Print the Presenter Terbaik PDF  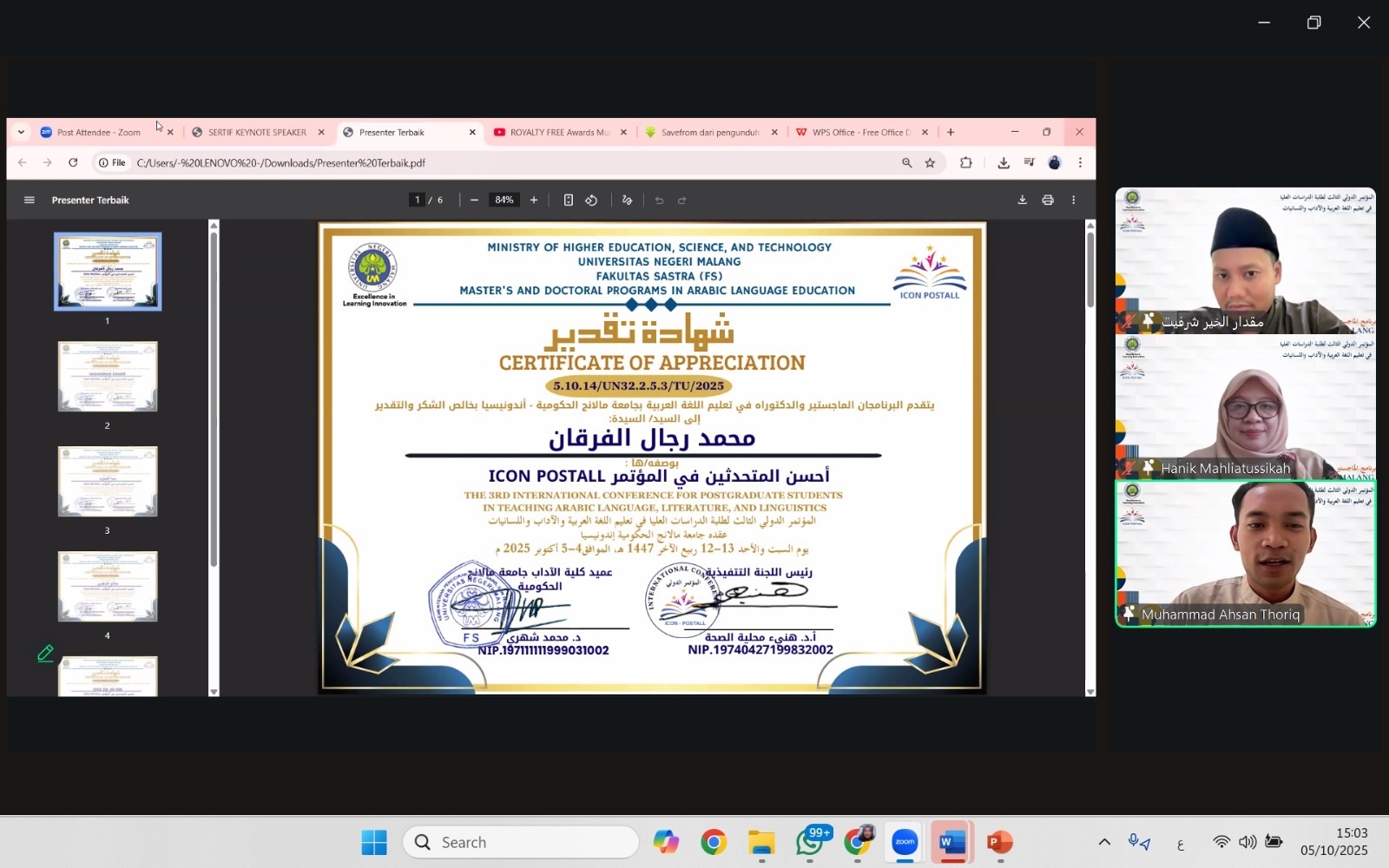tap(1048, 201)
